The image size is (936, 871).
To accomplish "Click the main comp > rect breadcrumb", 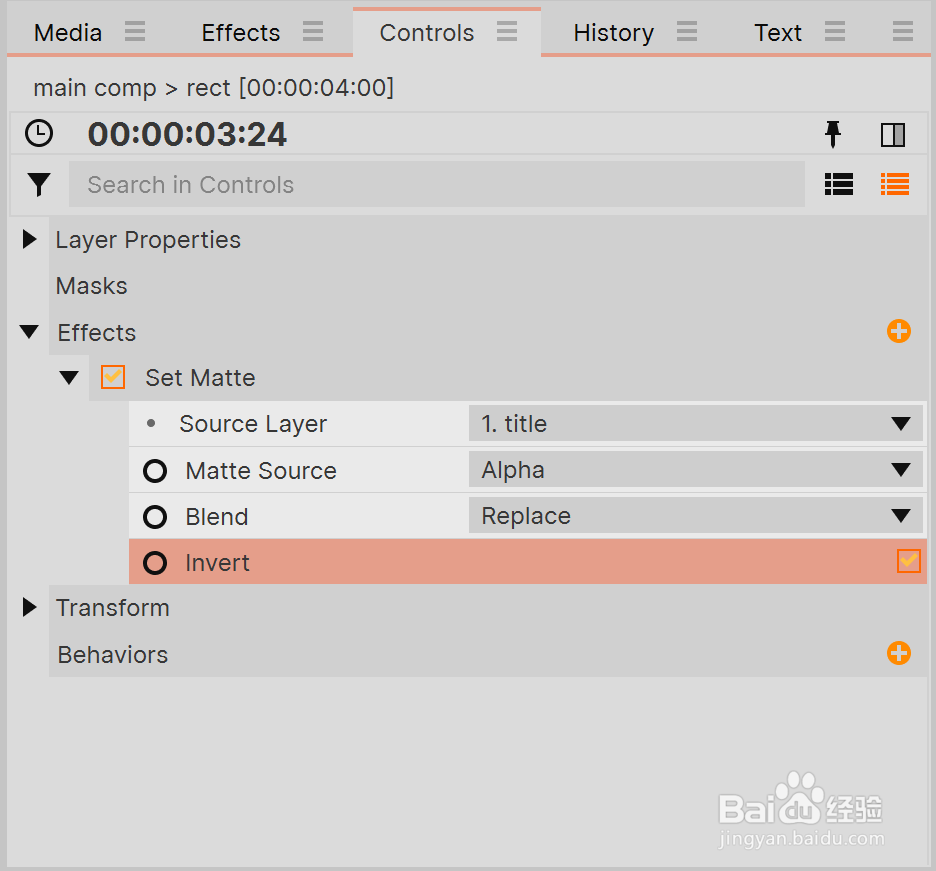I will click(213, 88).
